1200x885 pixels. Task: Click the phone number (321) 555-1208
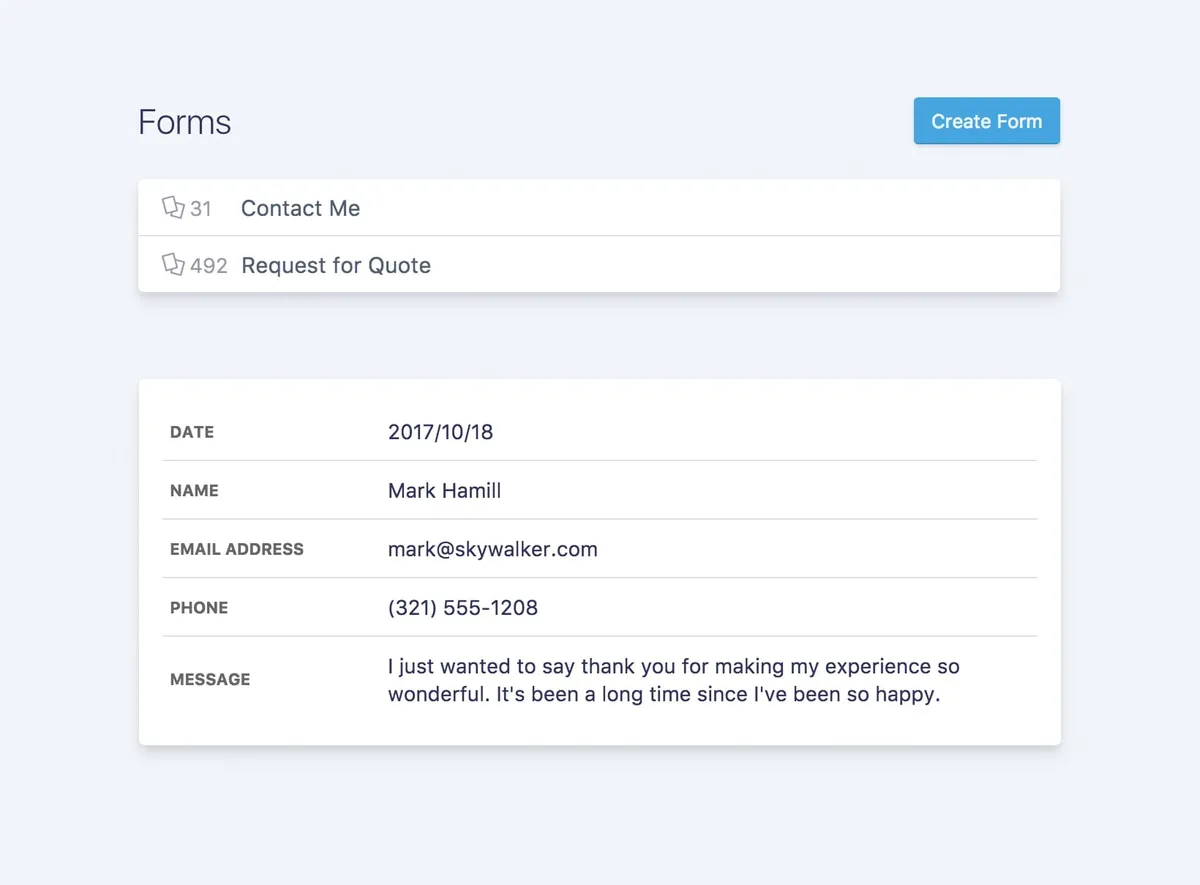point(462,608)
